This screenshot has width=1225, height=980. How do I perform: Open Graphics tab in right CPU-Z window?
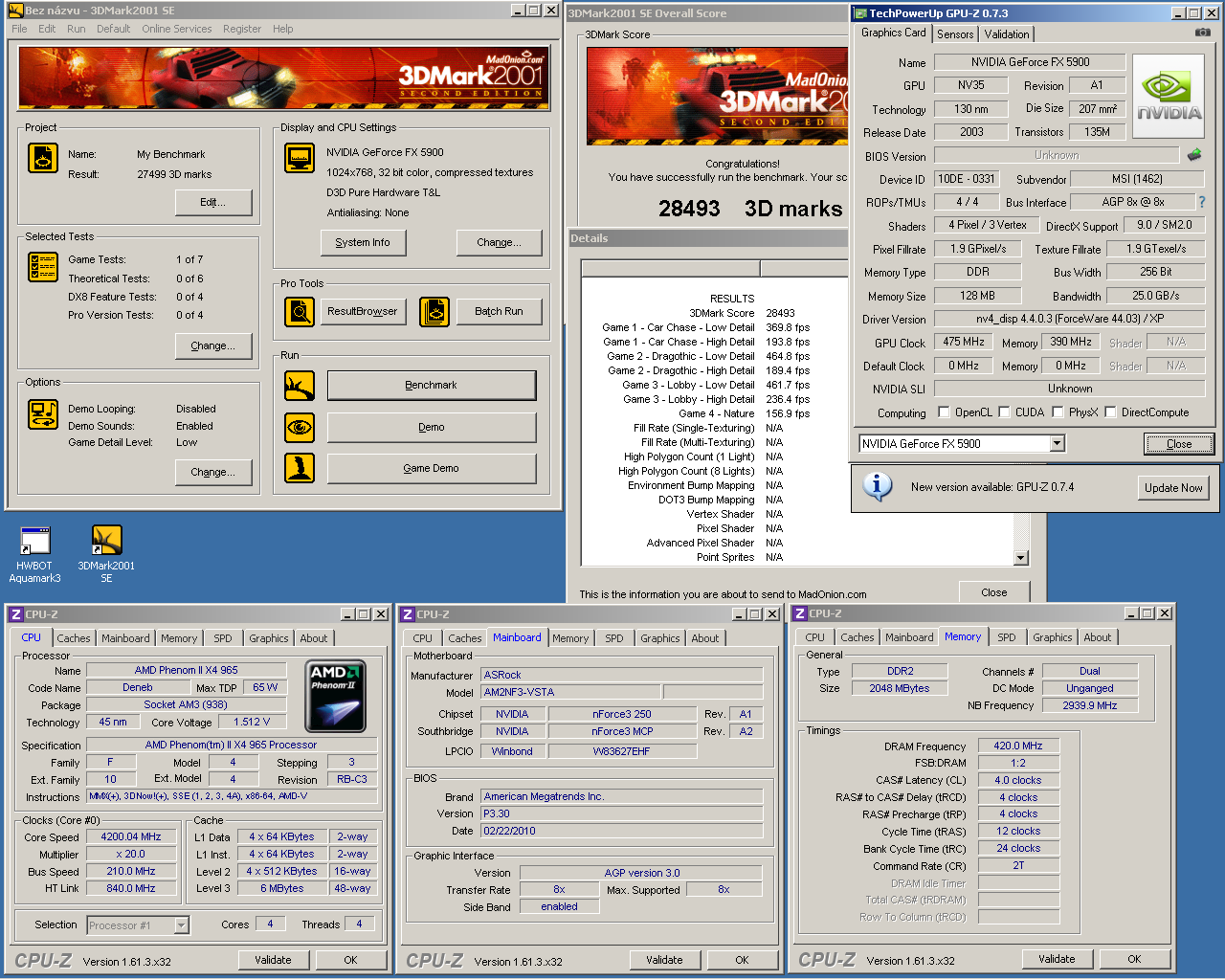[1053, 637]
